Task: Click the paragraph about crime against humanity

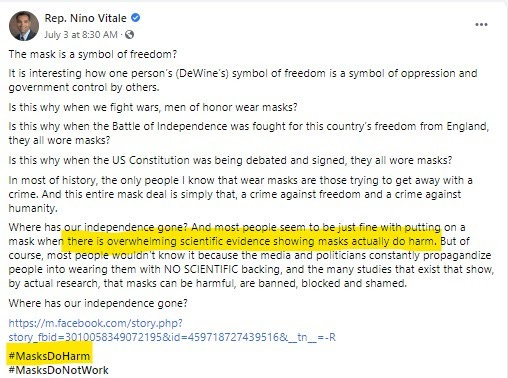Action: point(240,194)
